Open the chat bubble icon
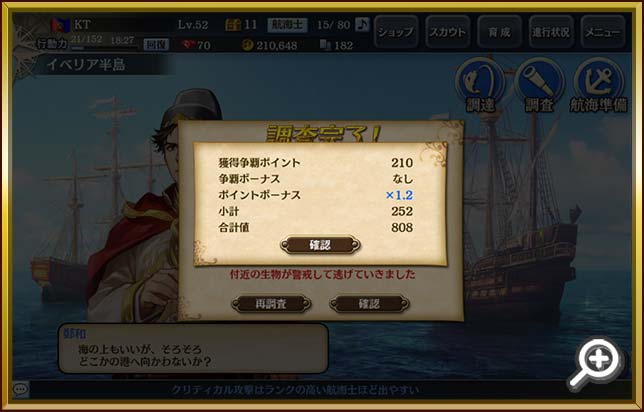Image resolution: width=644 pixels, height=412 pixels. click(21, 389)
